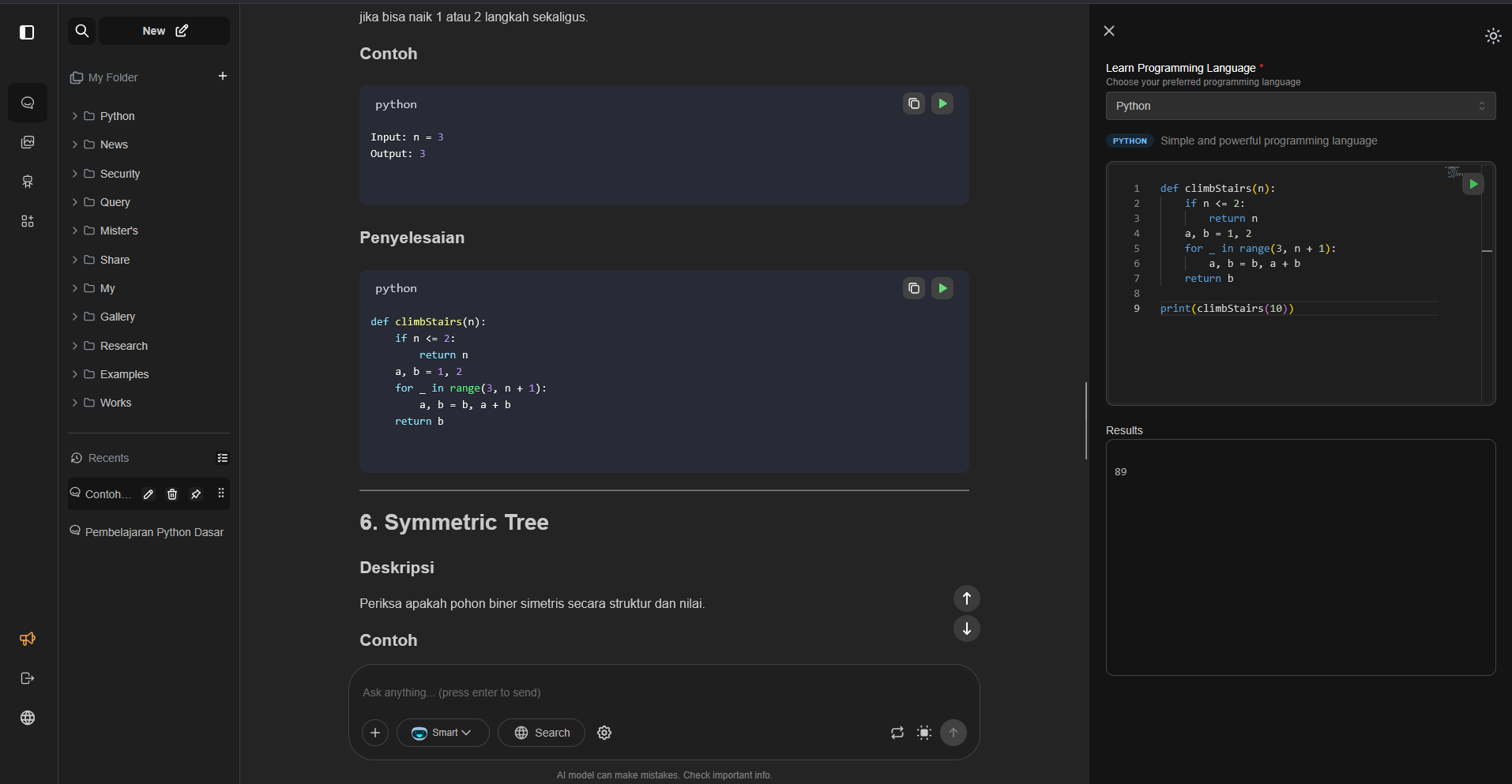
Task: Toggle the Search web option
Action: coord(541,733)
